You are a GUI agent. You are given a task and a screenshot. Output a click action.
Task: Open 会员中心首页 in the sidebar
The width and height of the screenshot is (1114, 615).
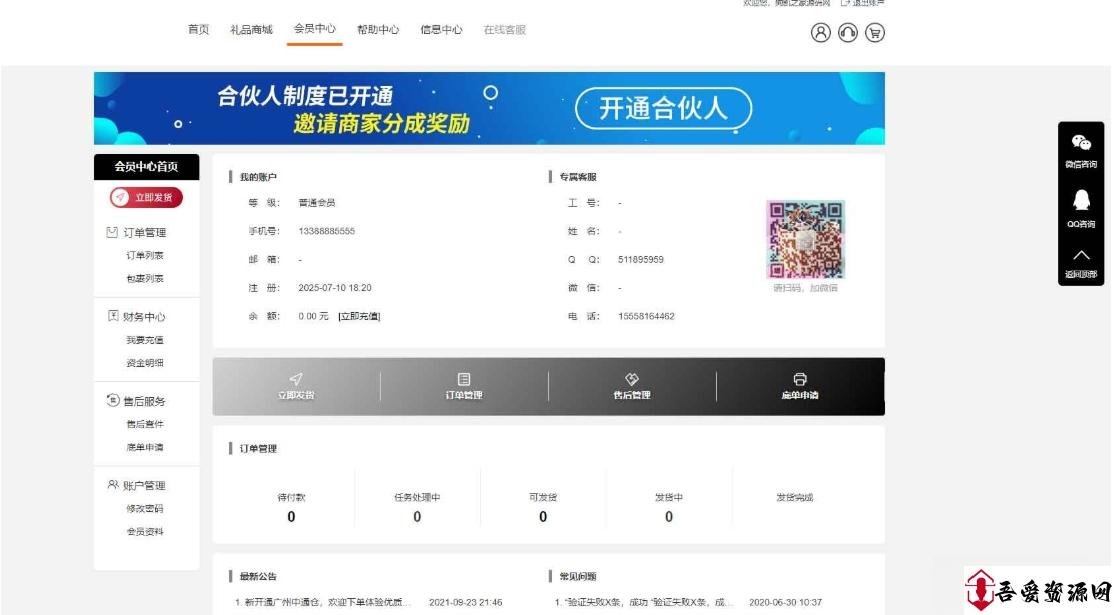pyautogui.click(x=146, y=167)
